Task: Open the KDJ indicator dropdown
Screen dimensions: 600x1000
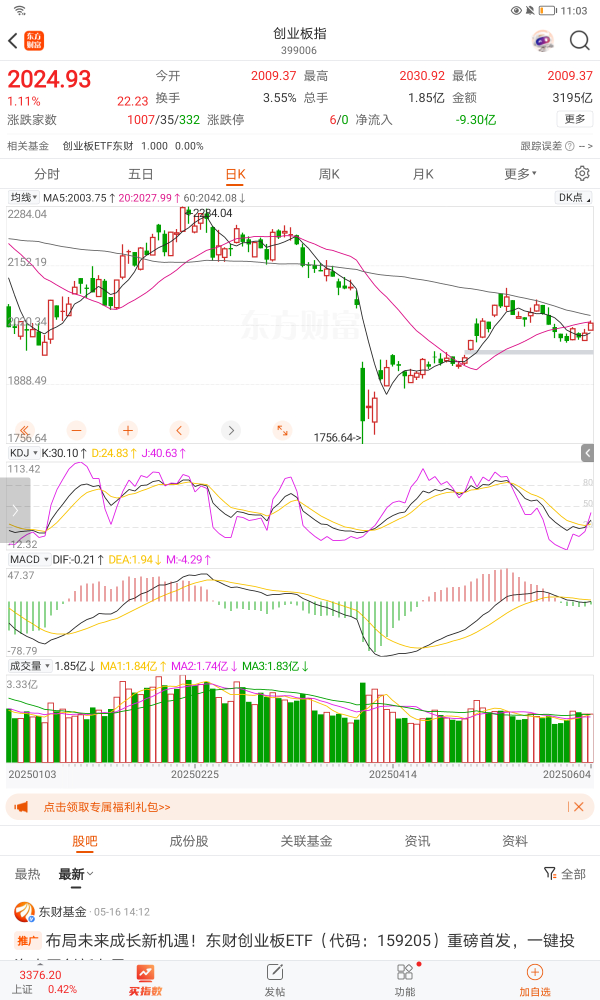Action: pyautogui.click(x=22, y=453)
